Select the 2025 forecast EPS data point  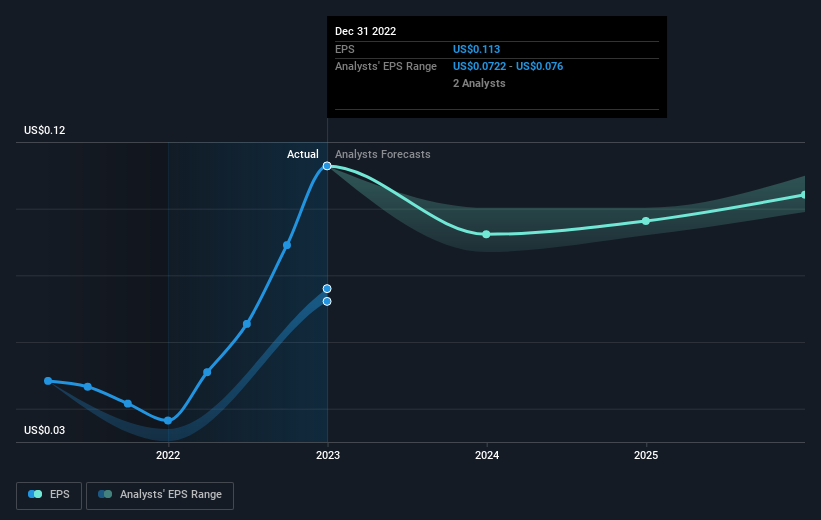[646, 221]
